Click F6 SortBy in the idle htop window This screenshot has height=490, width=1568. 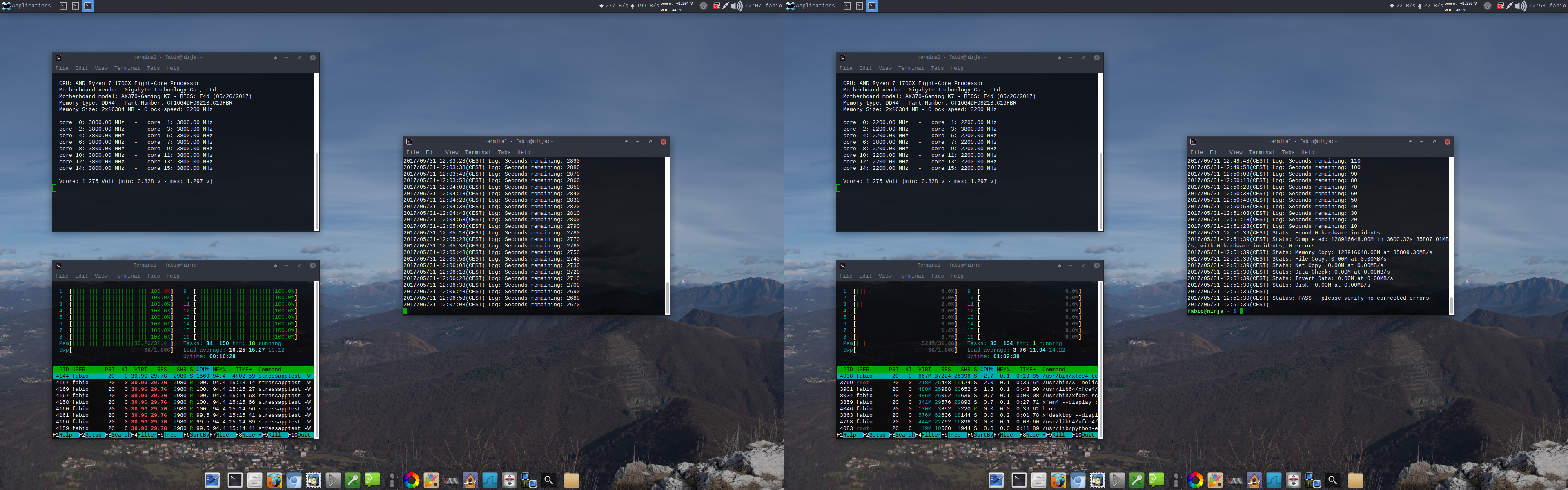tap(980, 435)
